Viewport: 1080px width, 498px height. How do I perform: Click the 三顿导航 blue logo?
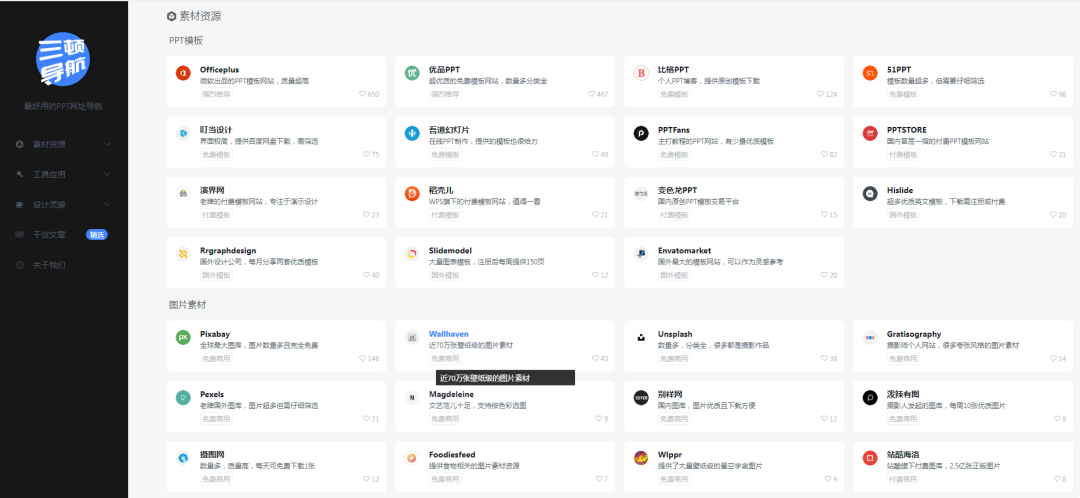(64, 59)
